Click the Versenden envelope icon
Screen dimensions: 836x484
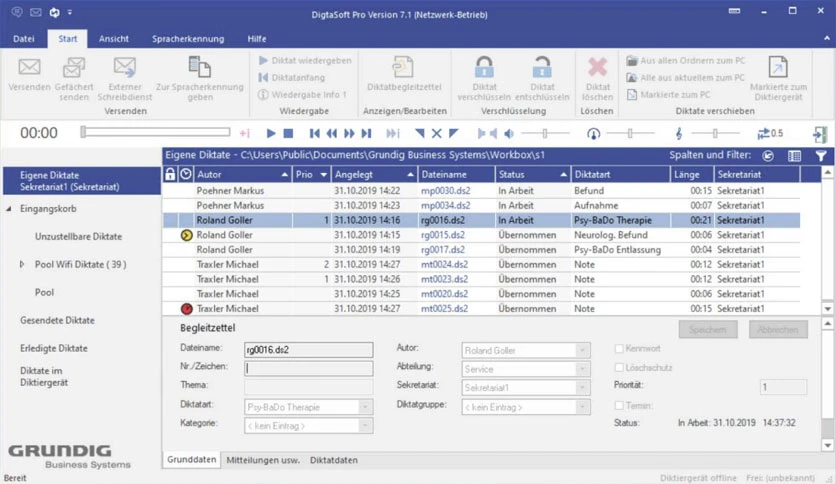click(x=29, y=67)
